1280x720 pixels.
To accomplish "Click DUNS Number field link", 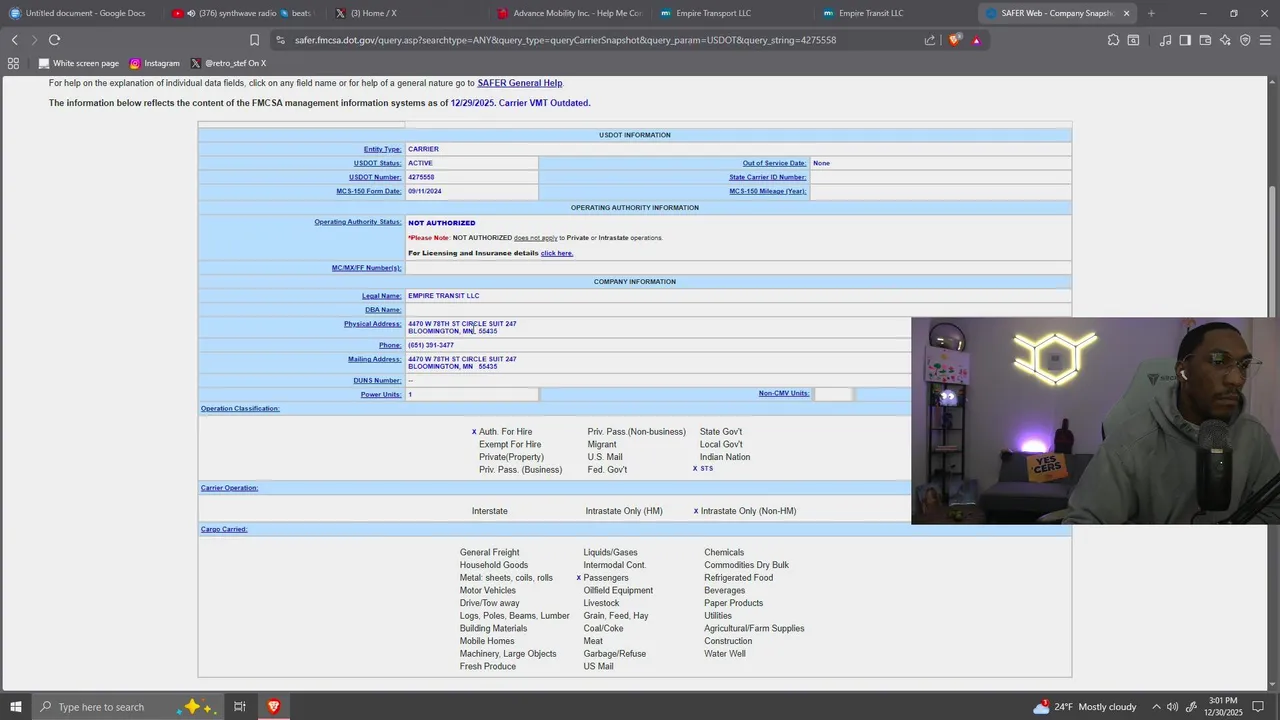I will 377,381.
